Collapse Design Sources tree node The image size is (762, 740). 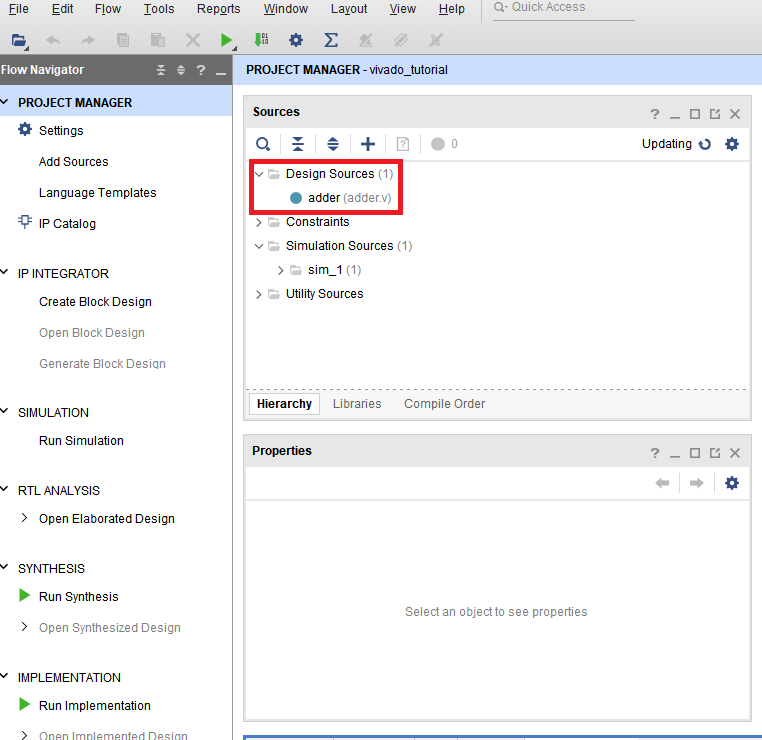tap(259, 174)
